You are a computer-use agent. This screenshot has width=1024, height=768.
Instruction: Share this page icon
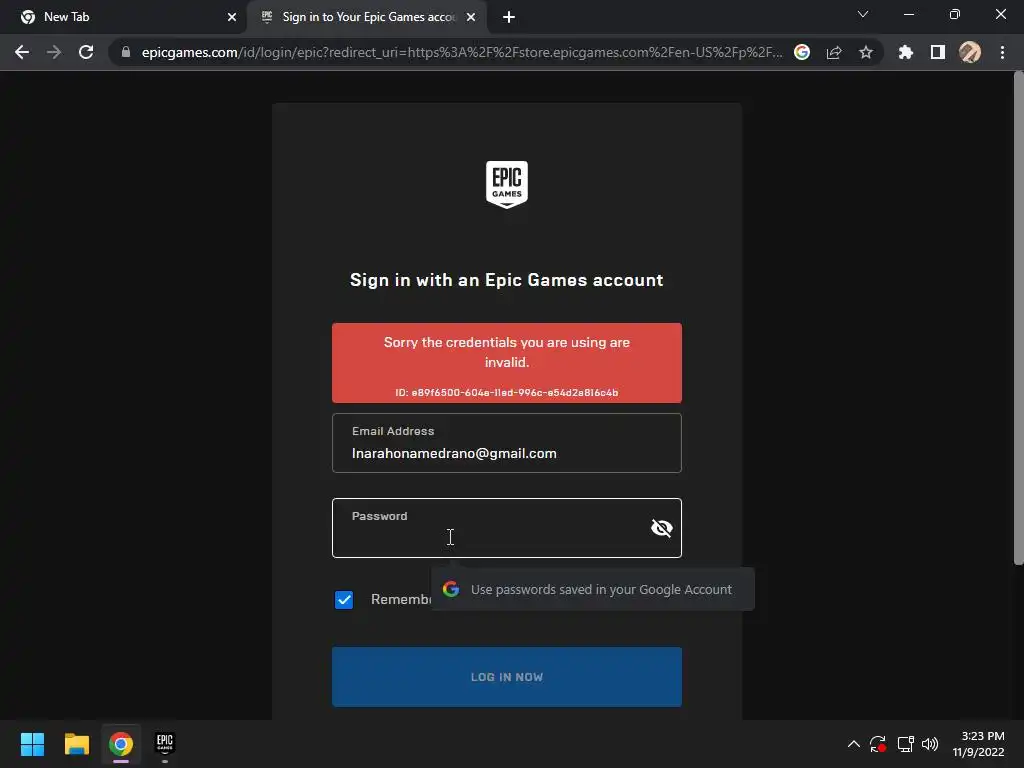[x=834, y=52]
